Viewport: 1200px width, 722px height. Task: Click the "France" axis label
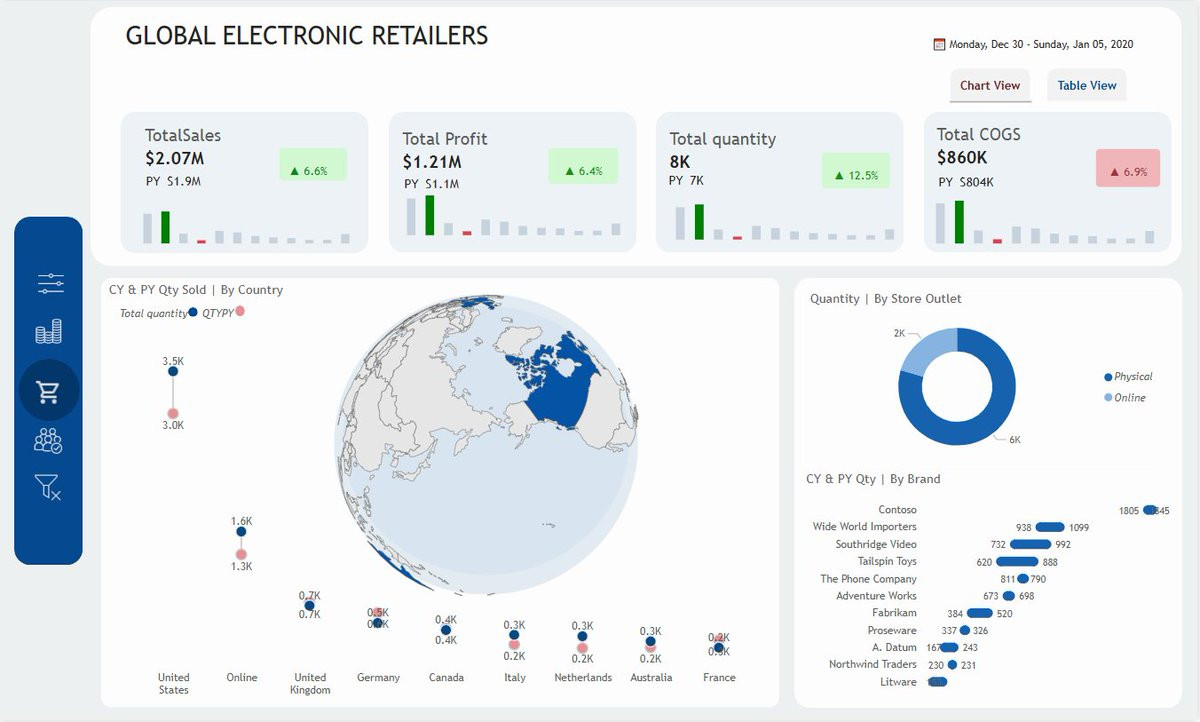(x=719, y=677)
